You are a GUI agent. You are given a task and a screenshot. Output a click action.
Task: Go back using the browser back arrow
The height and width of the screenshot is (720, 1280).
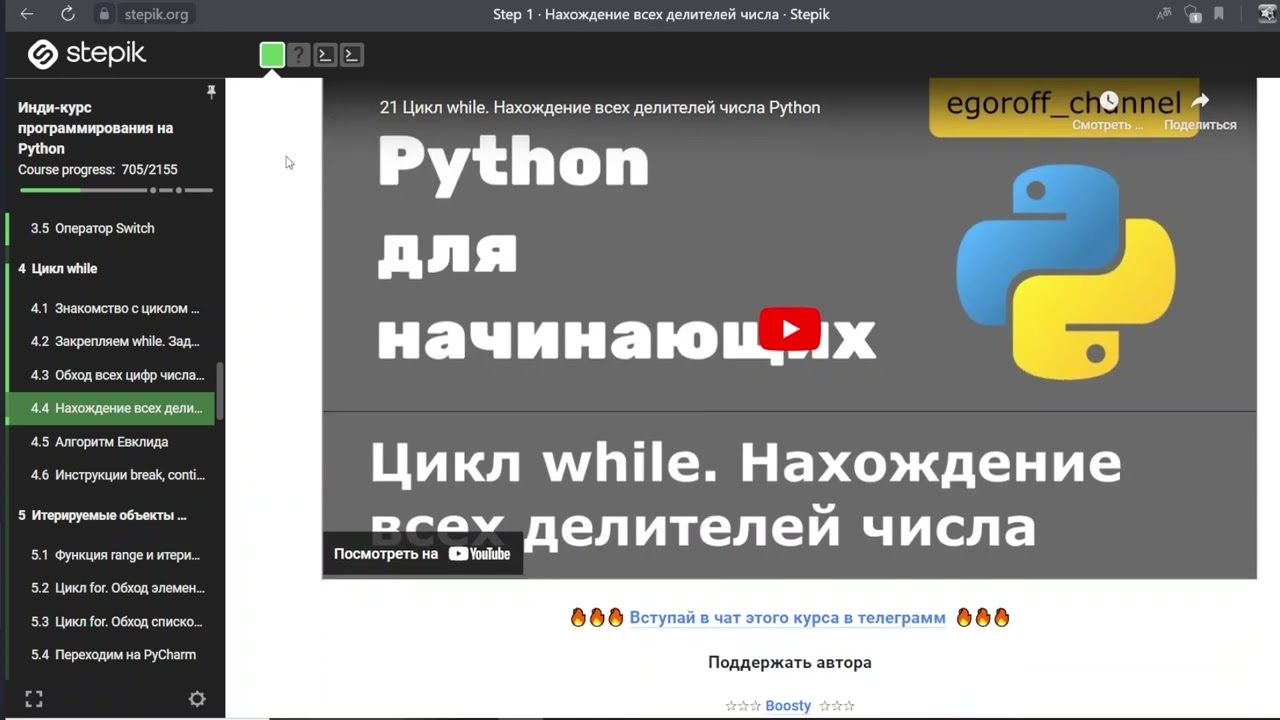27,14
